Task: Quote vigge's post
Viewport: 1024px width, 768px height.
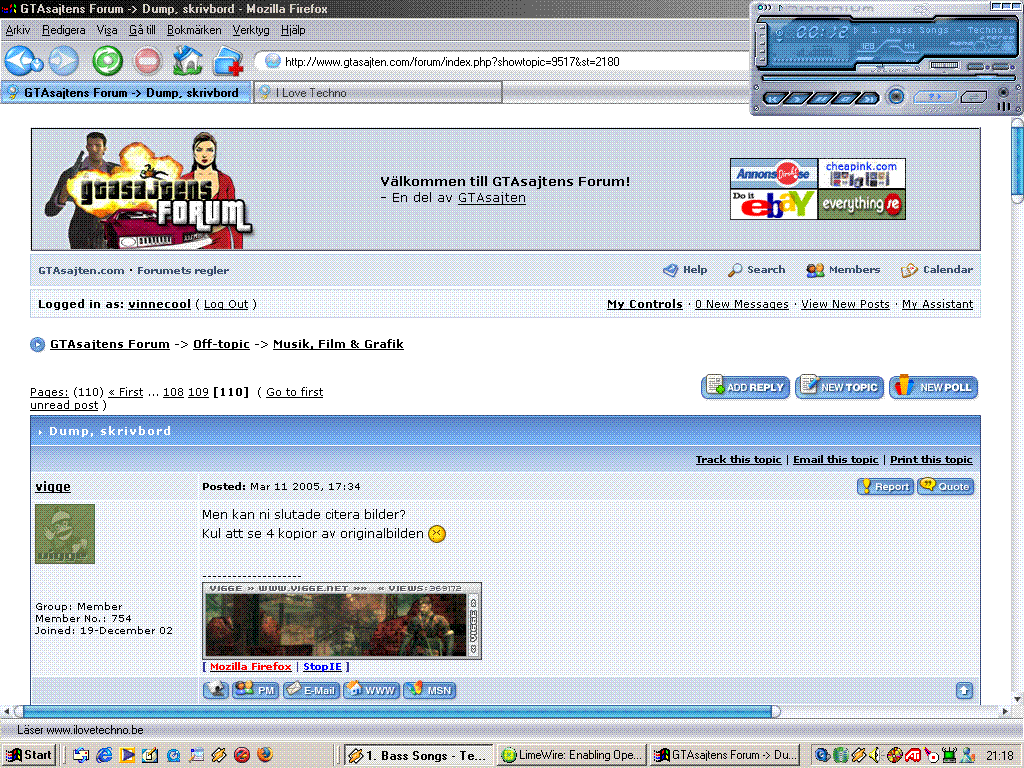Action: click(946, 487)
